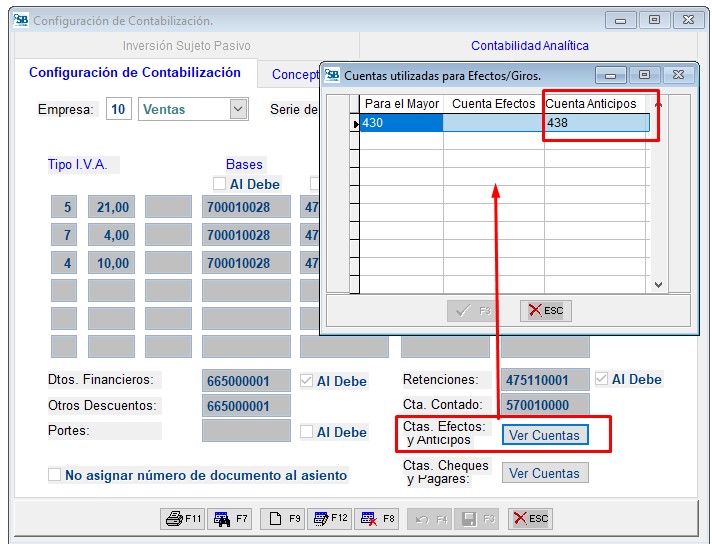
Task: Click the F9 new record button
Action: coord(283,519)
